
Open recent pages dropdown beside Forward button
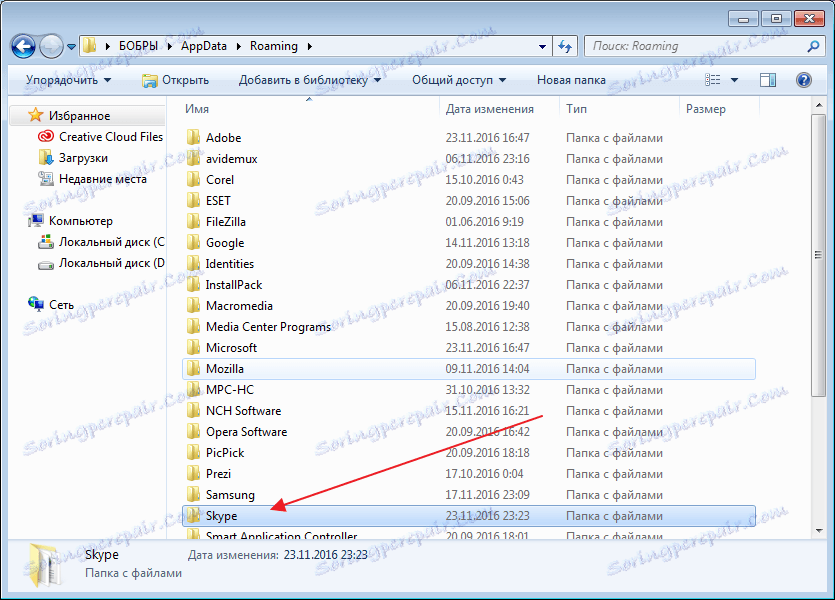pyautogui.click(x=71, y=47)
